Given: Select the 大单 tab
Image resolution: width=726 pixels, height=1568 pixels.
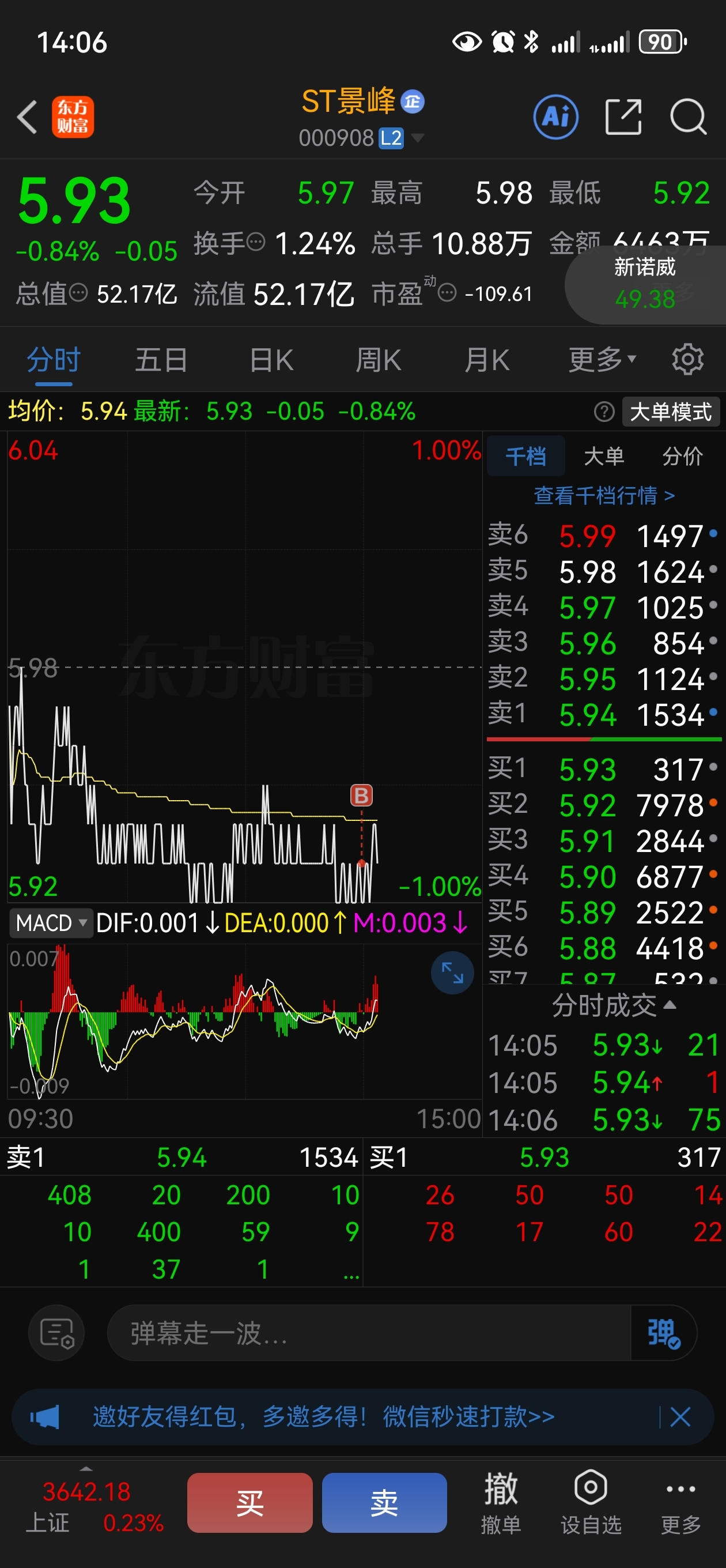Looking at the screenshot, I should 604,456.
